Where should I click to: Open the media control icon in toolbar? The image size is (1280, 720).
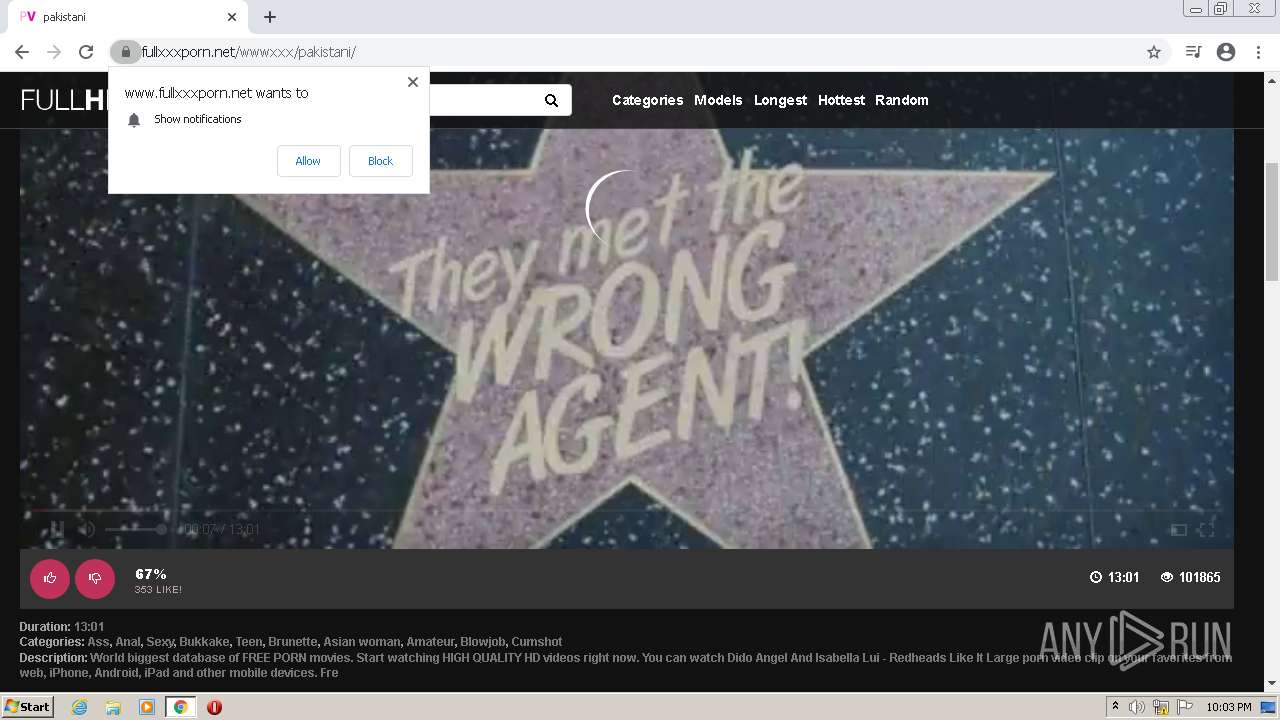pos(1193,52)
